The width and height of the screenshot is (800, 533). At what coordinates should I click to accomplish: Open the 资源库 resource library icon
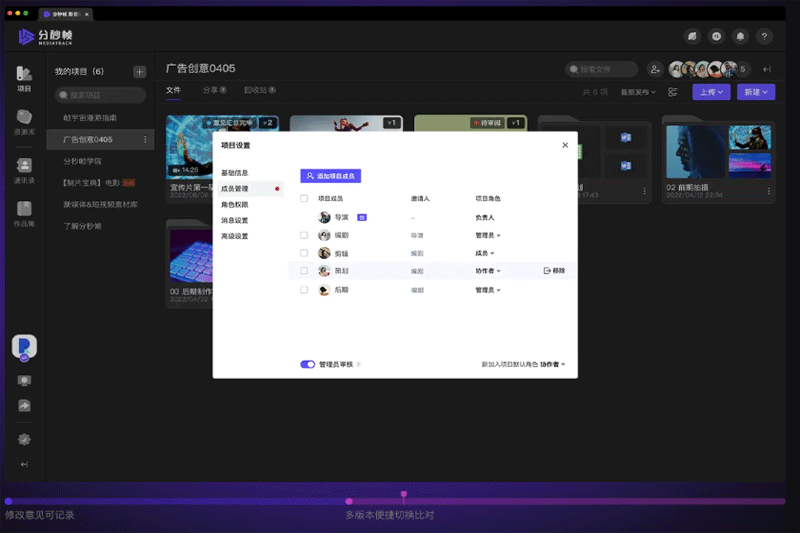[x=24, y=122]
